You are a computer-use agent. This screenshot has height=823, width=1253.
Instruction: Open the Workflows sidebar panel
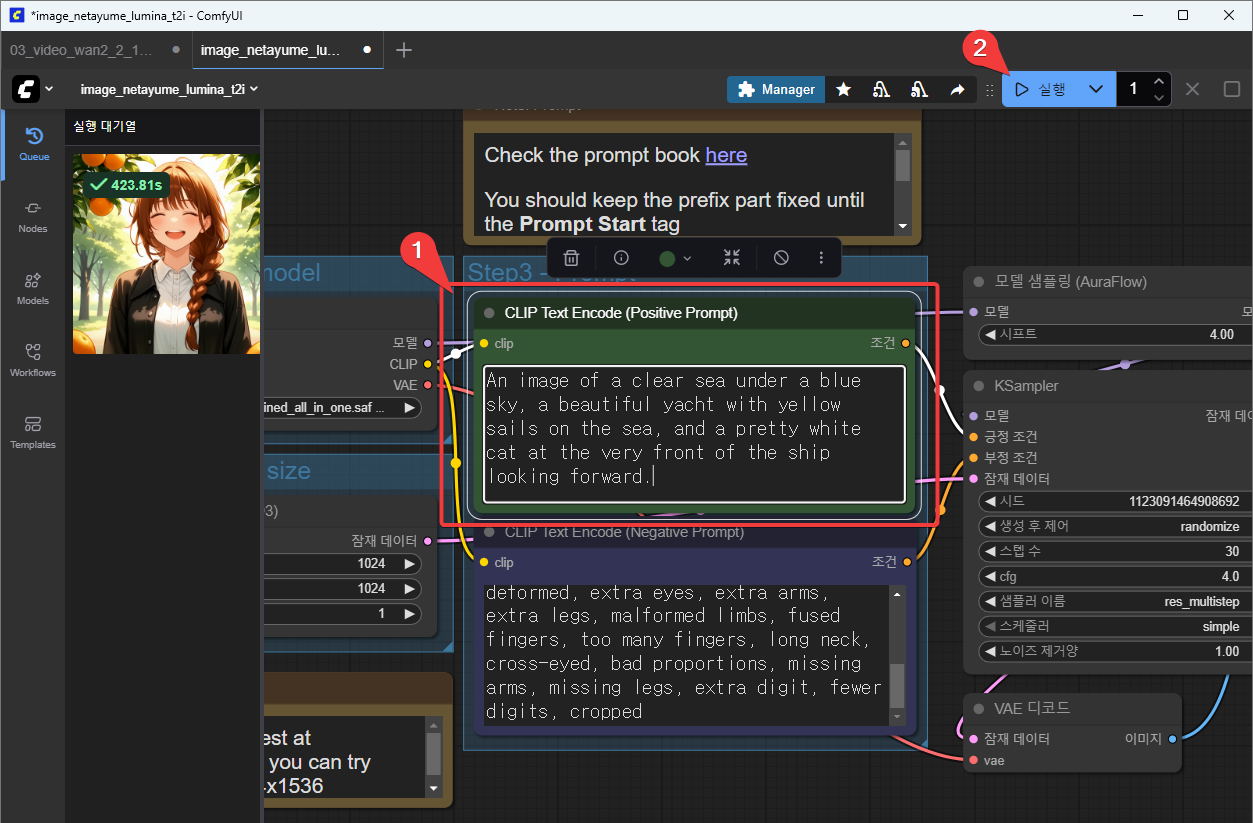pos(33,360)
